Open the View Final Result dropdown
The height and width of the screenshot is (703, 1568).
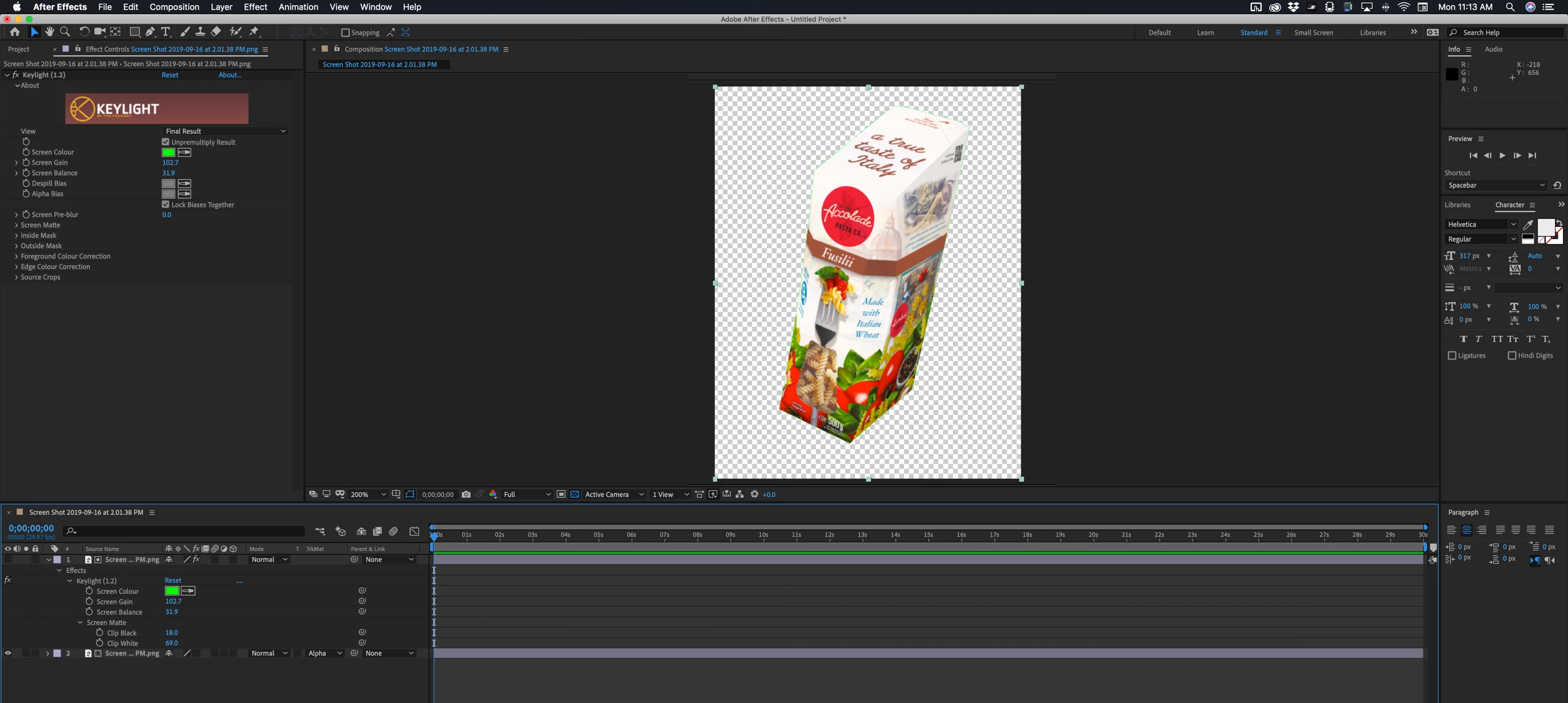coord(225,131)
